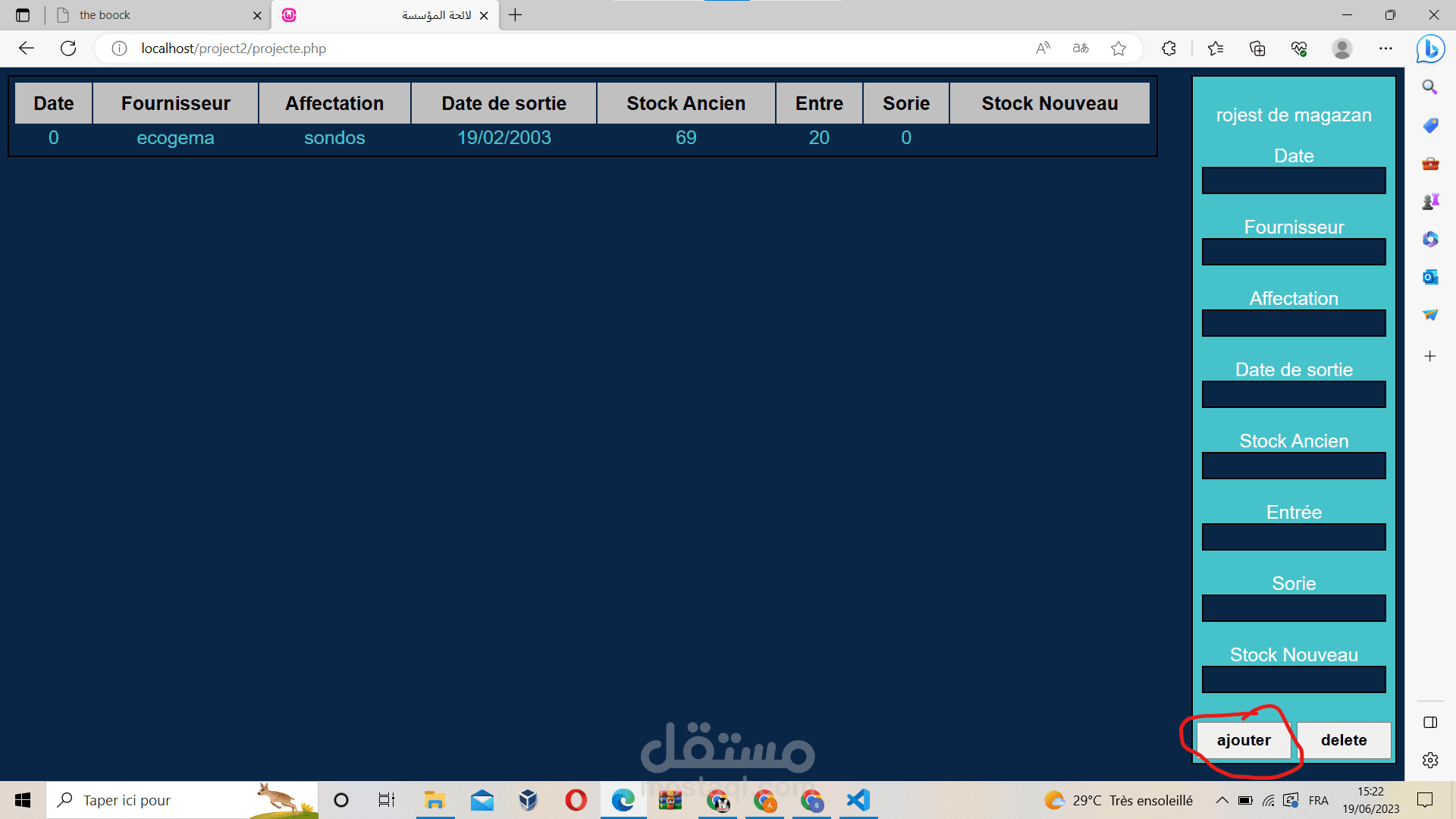Open Edge settings and more menu
Image resolution: width=1456 pixels, height=819 pixels.
pos(1385,49)
